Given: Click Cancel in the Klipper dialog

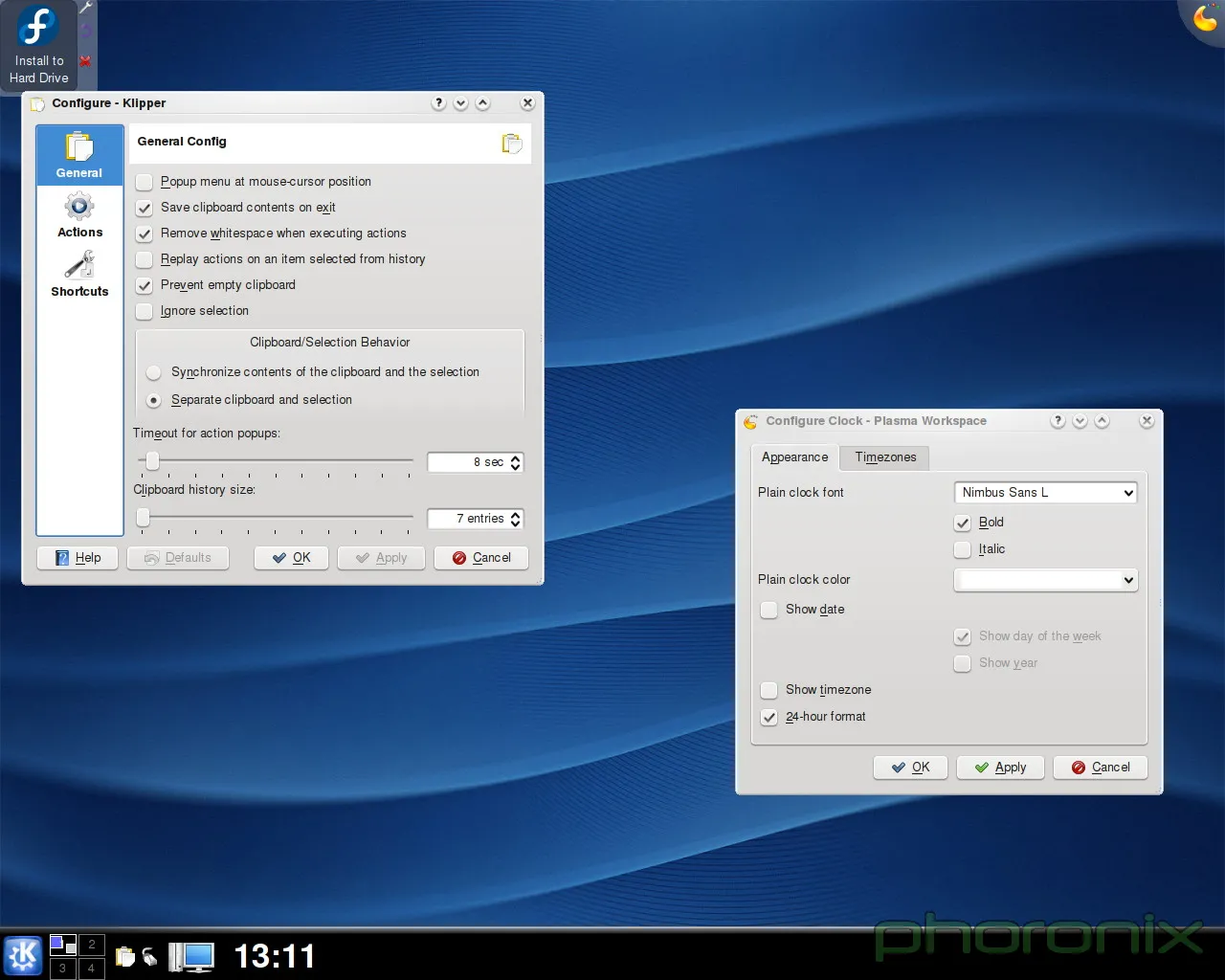Looking at the screenshot, I should 481,558.
